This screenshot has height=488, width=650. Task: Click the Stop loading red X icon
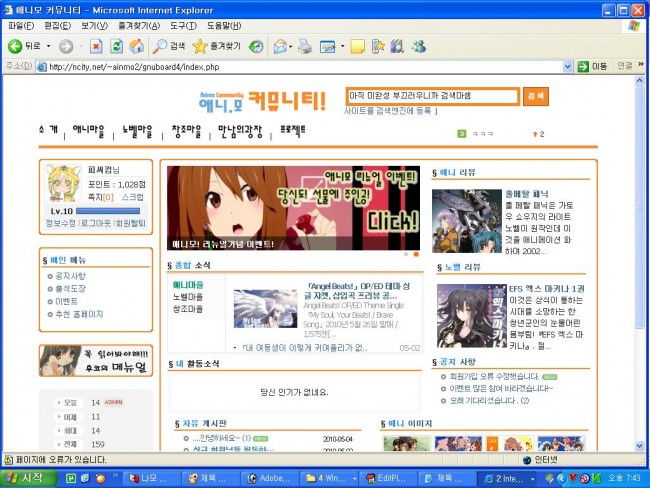point(96,46)
